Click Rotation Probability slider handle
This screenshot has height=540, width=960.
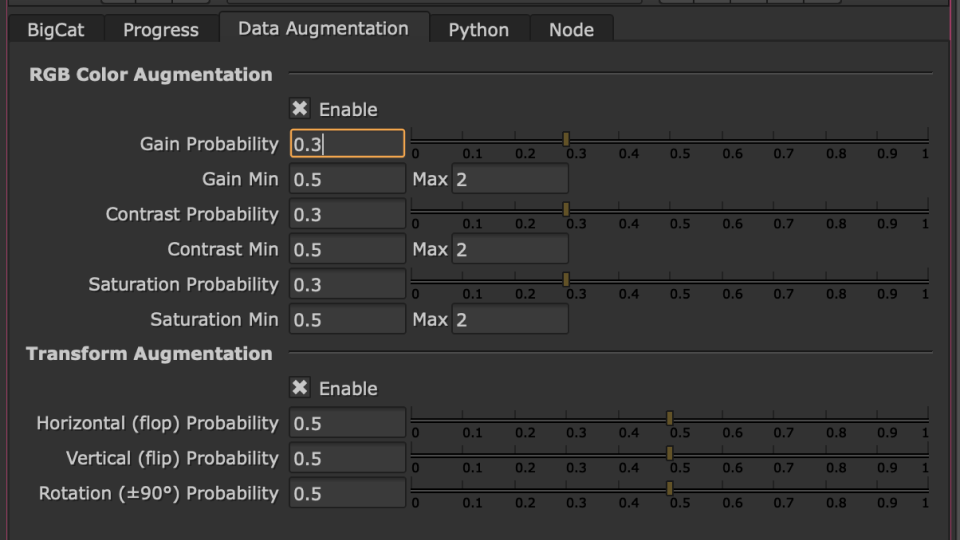670,488
